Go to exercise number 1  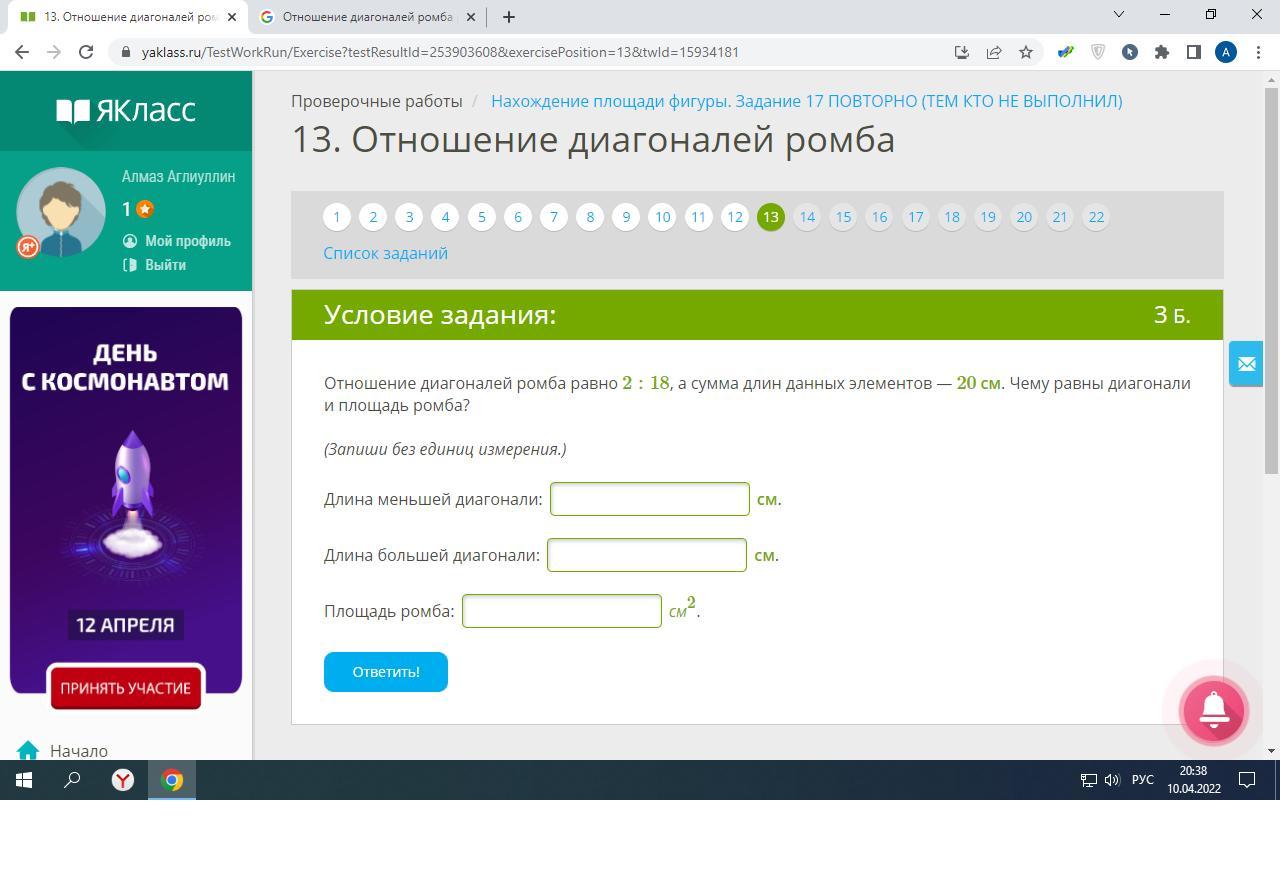tap(337, 217)
